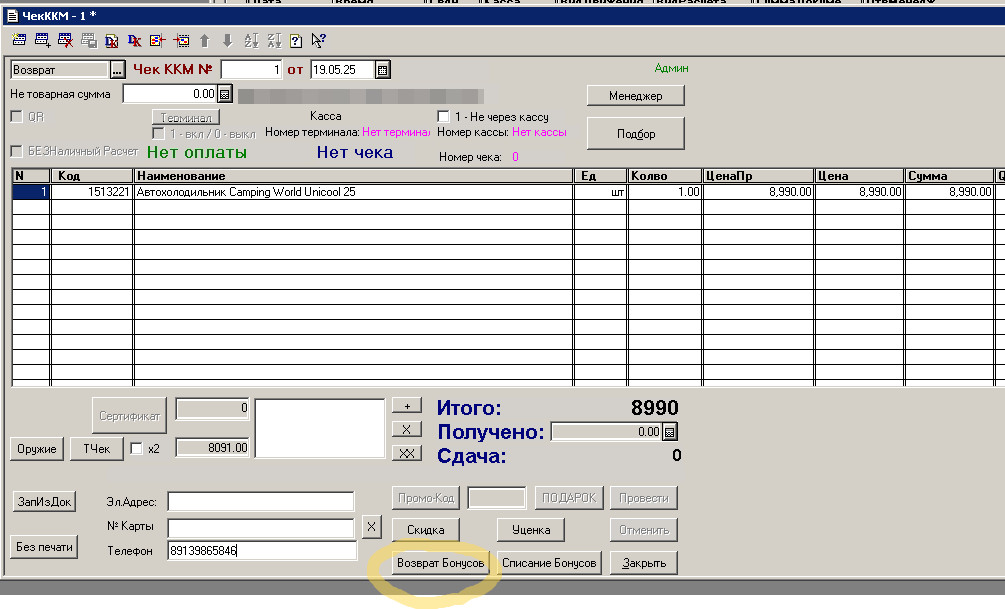Click the XX button

point(406,453)
